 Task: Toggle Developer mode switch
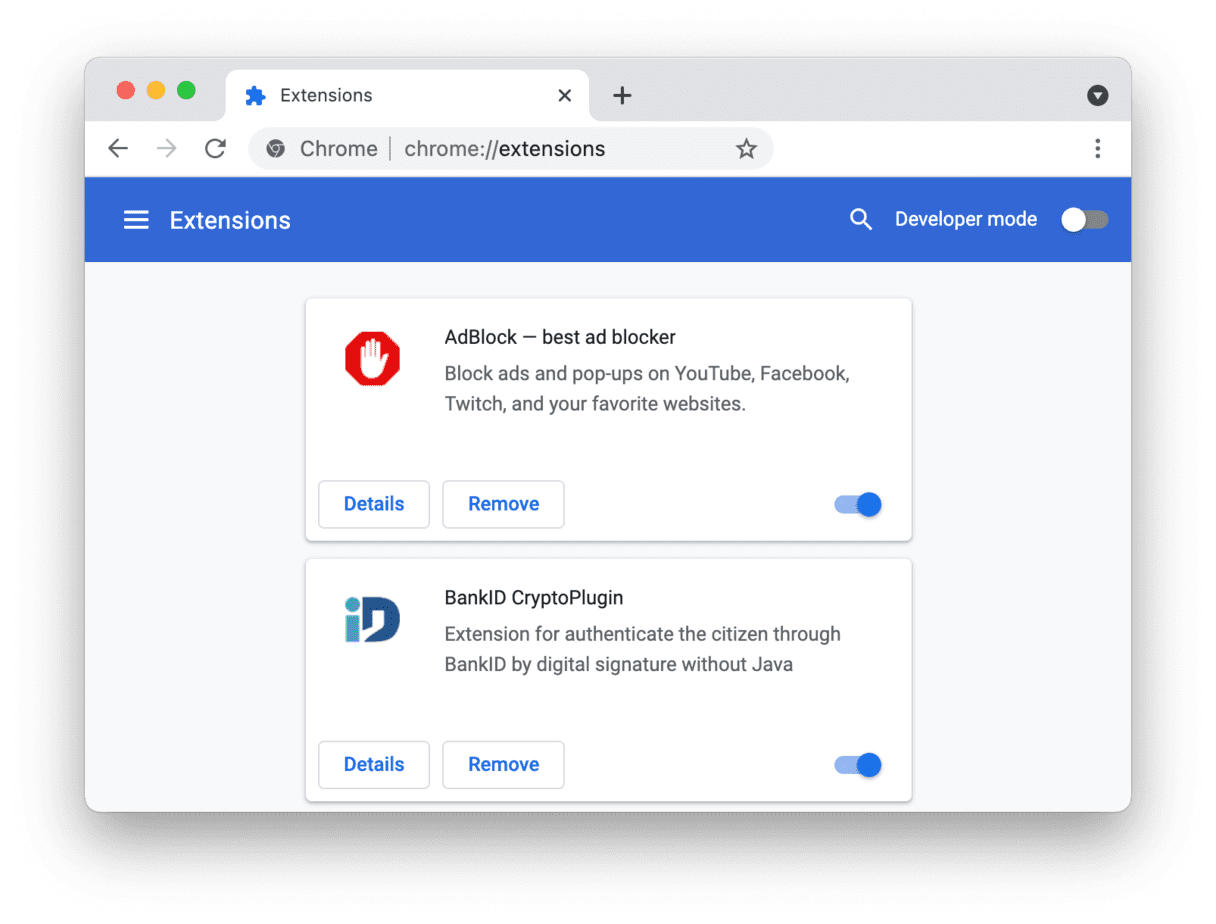tap(1084, 220)
